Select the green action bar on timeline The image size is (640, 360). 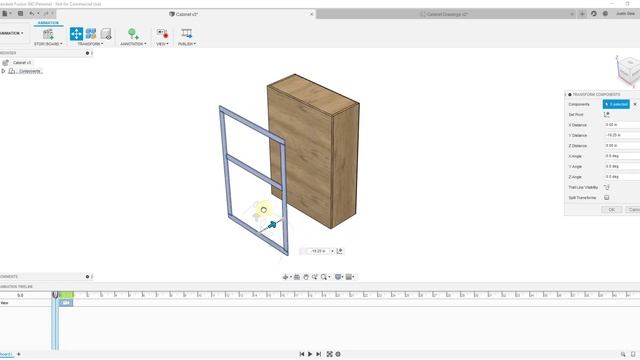(66, 295)
